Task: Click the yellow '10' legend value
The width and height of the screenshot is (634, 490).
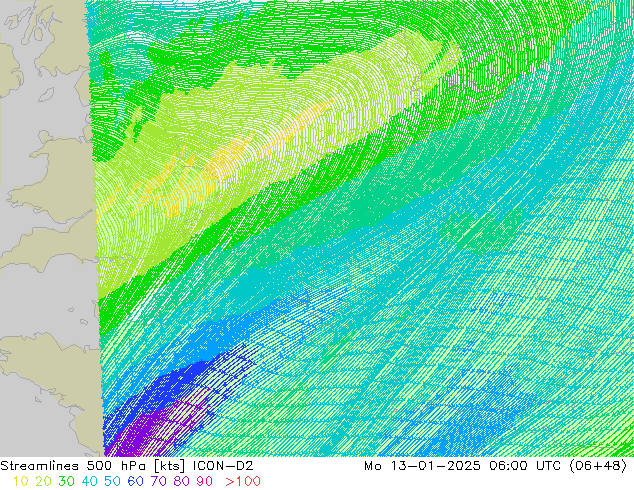Action: (x=21, y=481)
